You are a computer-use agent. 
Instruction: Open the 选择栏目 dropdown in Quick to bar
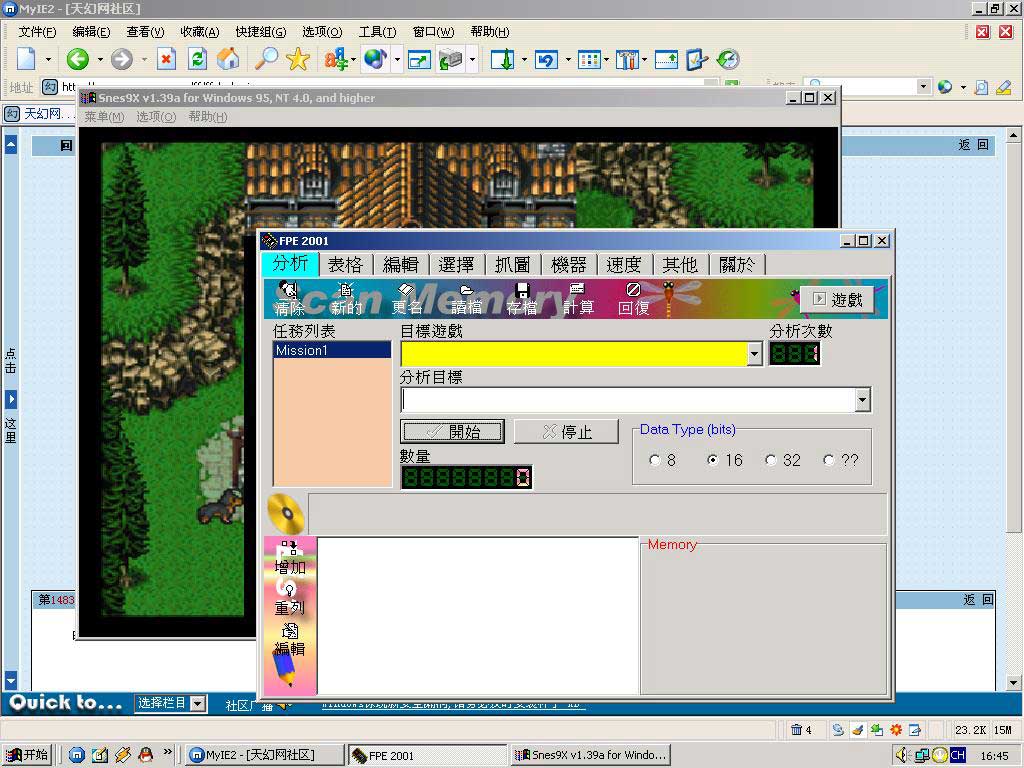pyautogui.click(x=198, y=703)
